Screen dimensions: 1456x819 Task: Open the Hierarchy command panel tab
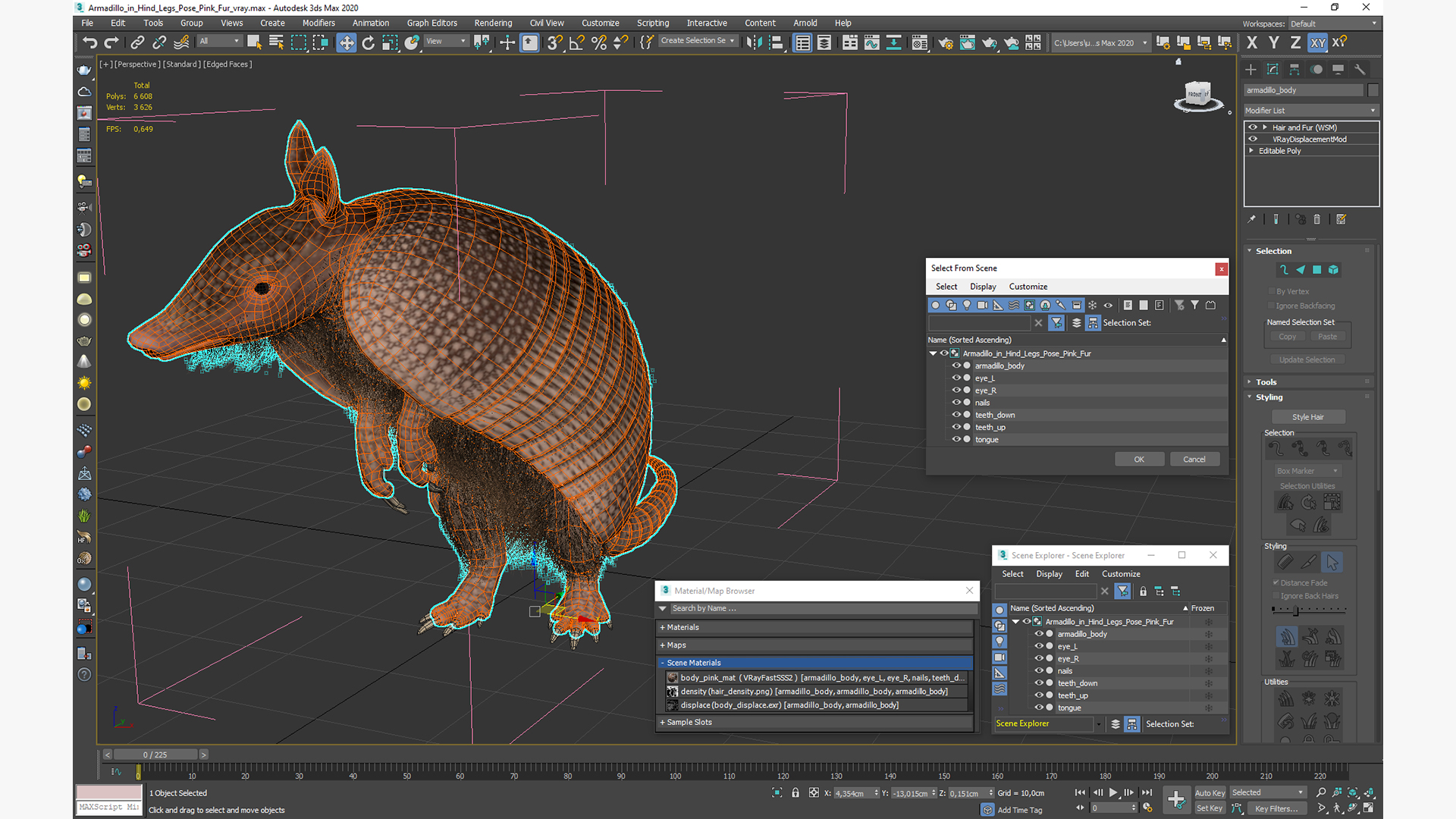click(1294, 69)
